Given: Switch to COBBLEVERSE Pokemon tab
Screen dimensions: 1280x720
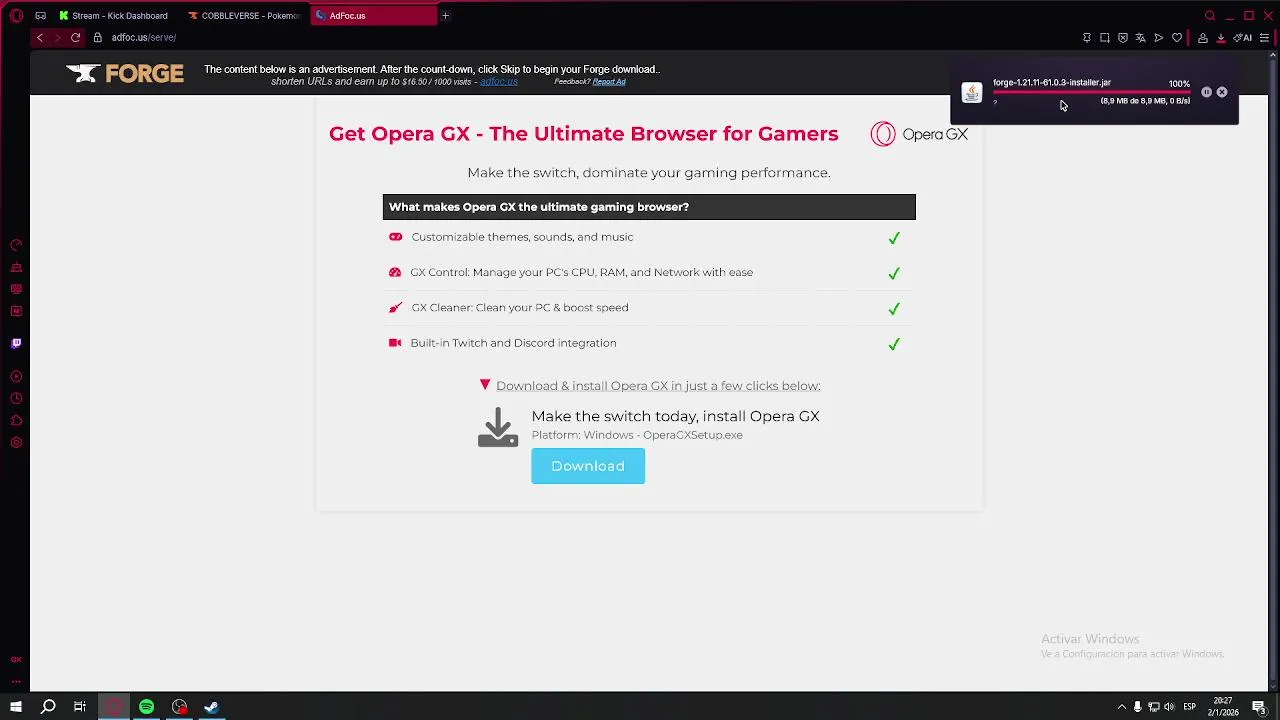Looking at the screenshot, I should [244, 16].
